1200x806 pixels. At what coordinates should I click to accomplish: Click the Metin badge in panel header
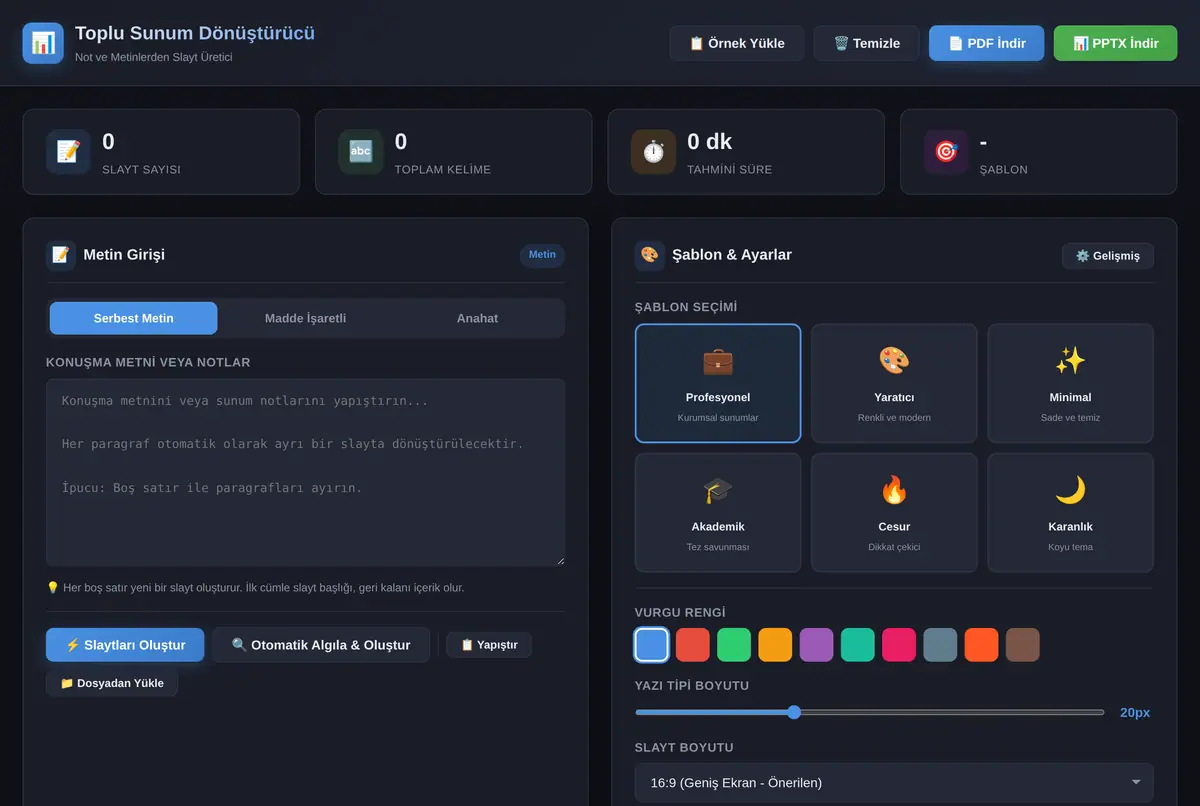tap(542, 255)
